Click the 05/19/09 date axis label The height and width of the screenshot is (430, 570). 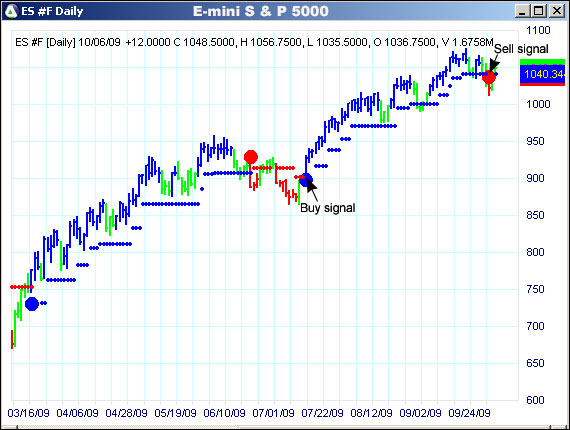click(176, 413)
